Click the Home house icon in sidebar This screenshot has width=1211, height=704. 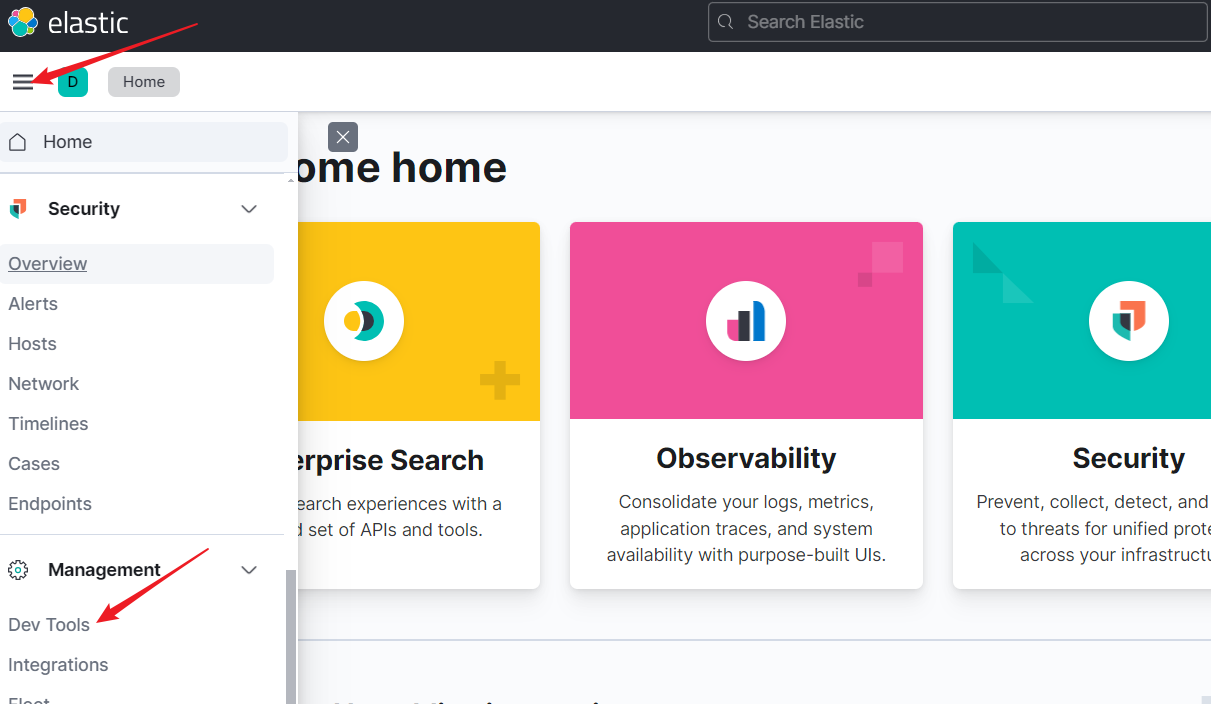click(17, 142)
